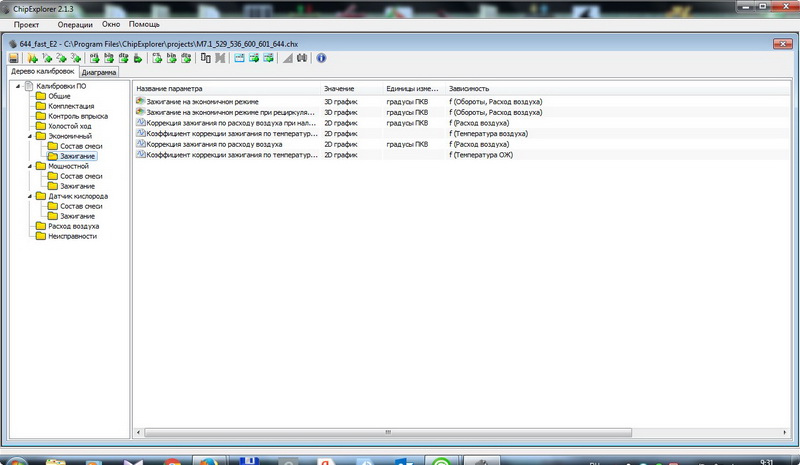
Task: Collapse the Датчик кислорода tree node
Action: coord(29,196)
